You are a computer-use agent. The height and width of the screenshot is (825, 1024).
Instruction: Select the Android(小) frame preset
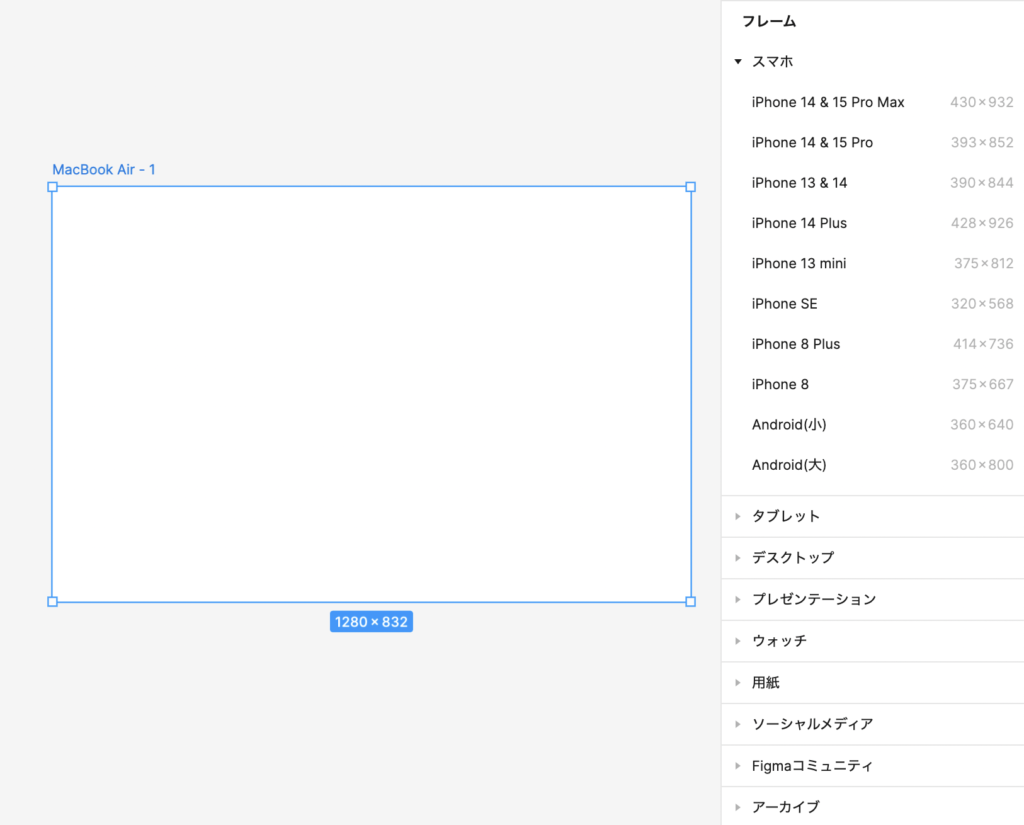(x=789, y=425)
